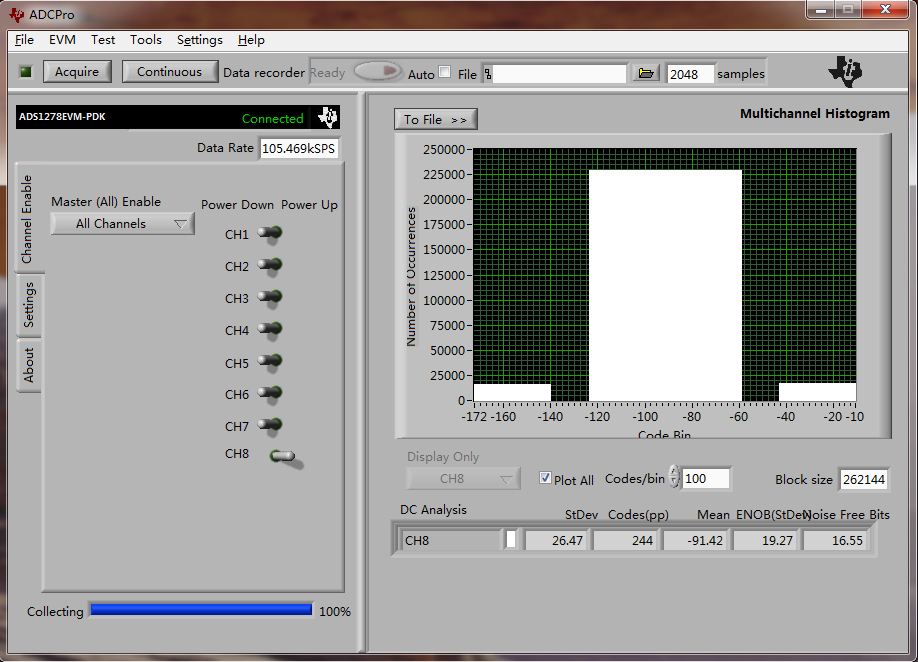
Task: Toggle the CH7 power switch
Action: point(270,426)
